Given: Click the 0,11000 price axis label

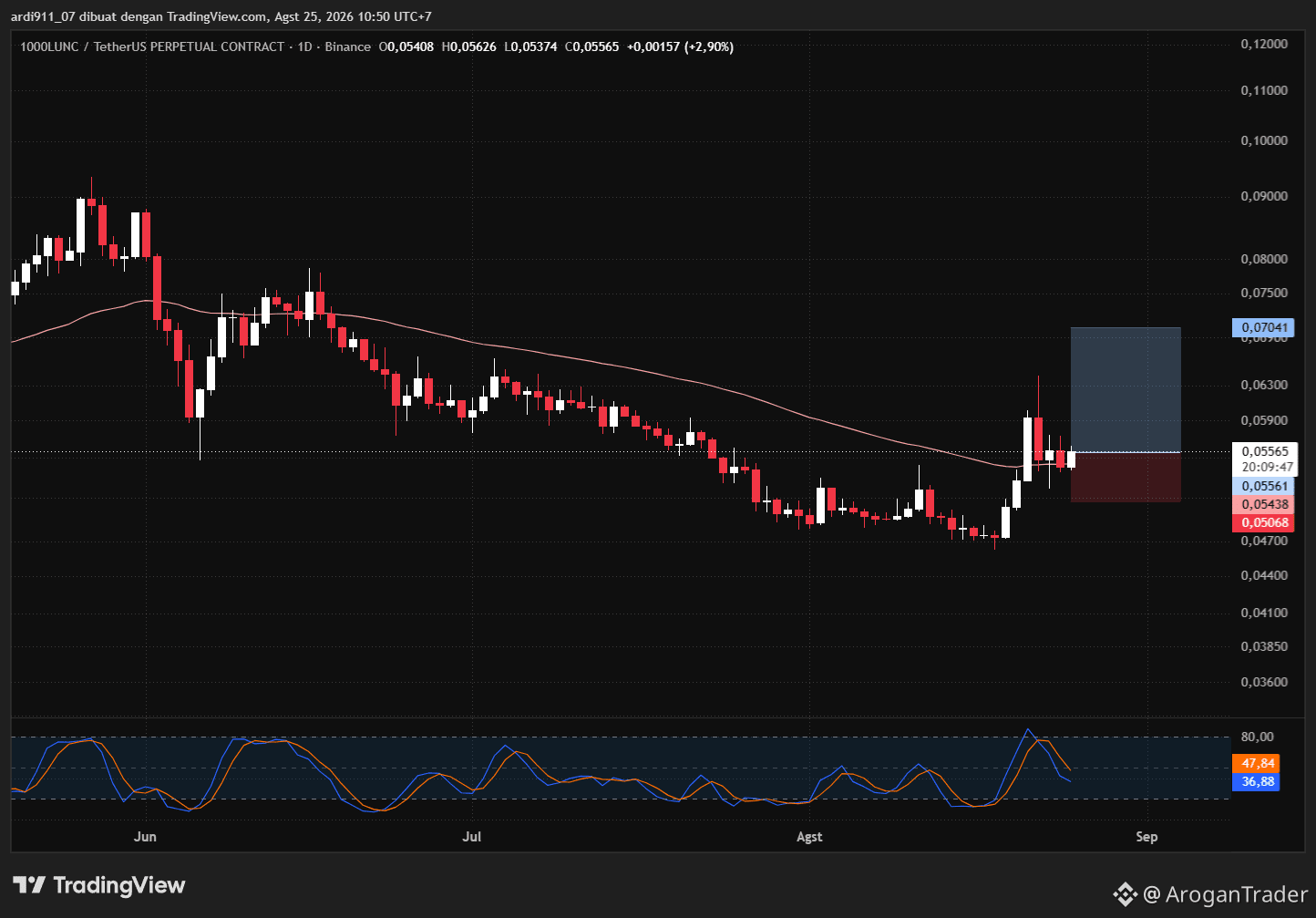Looking at the screenshot, I should 1264,90.
